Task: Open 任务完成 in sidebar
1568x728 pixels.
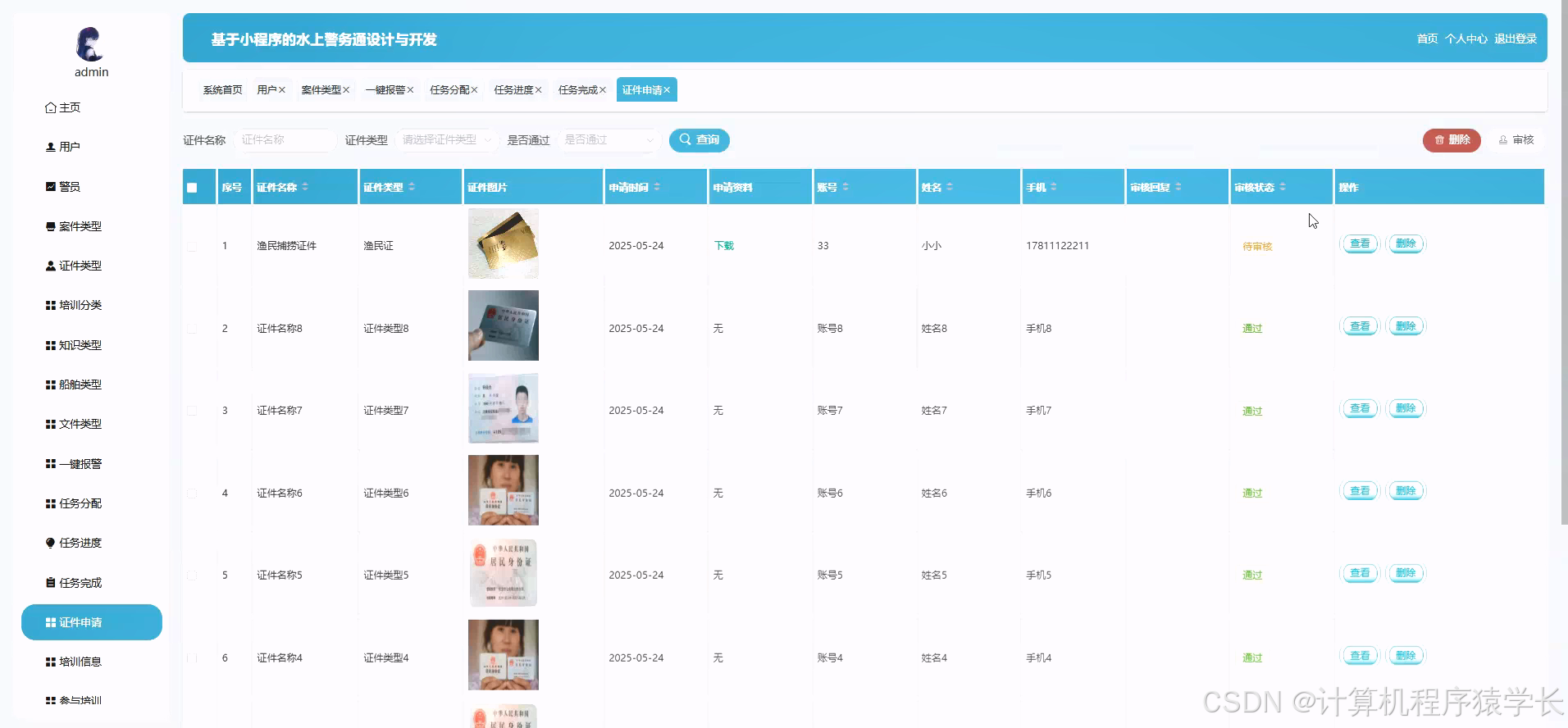Action: [74, 583]
